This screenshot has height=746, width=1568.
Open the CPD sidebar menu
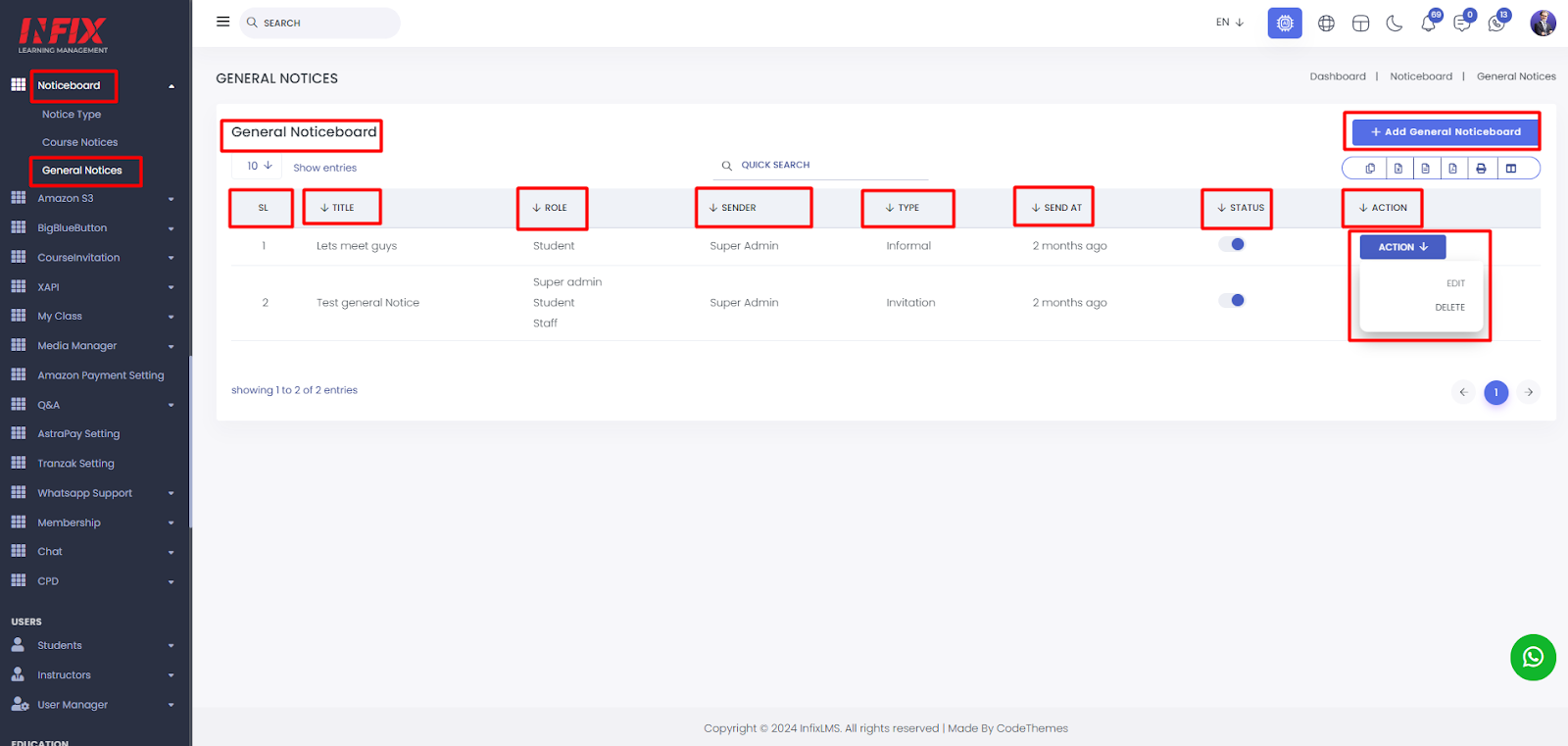point(95,580)
